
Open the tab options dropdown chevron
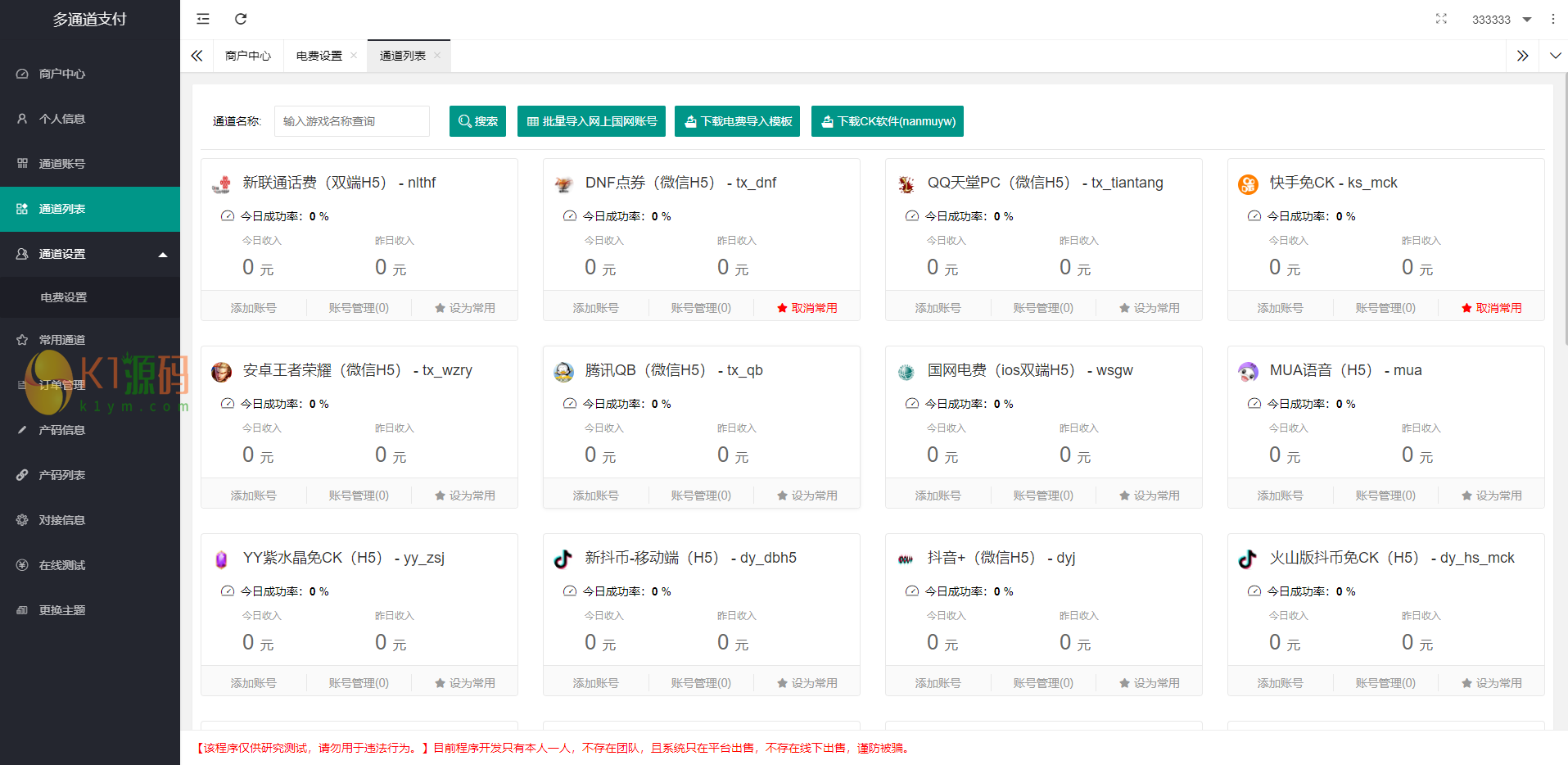[x=1554, y=56]
